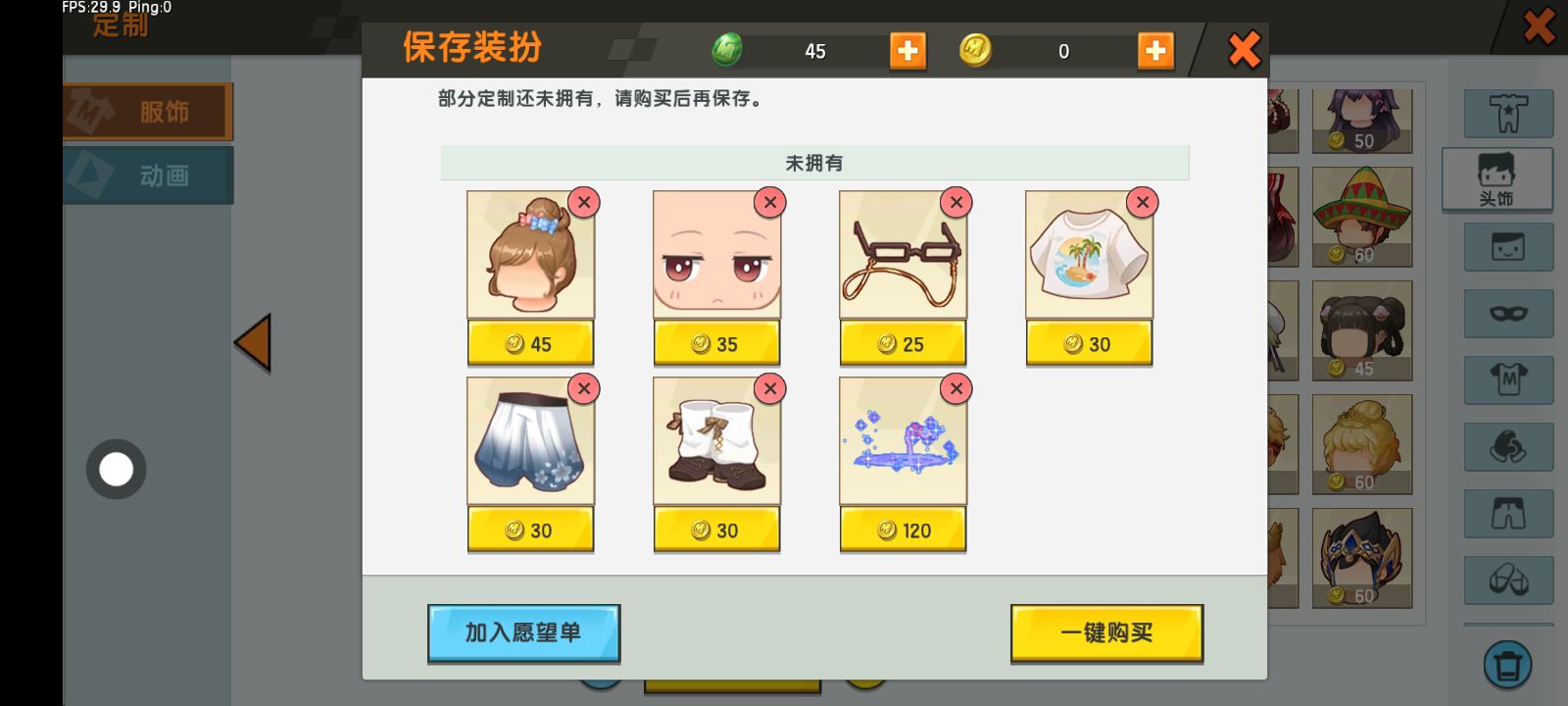Remove the palm tree T-shirt item
The height and width of the screenshot is (706, 1568).
click(x=1143, y=203)
